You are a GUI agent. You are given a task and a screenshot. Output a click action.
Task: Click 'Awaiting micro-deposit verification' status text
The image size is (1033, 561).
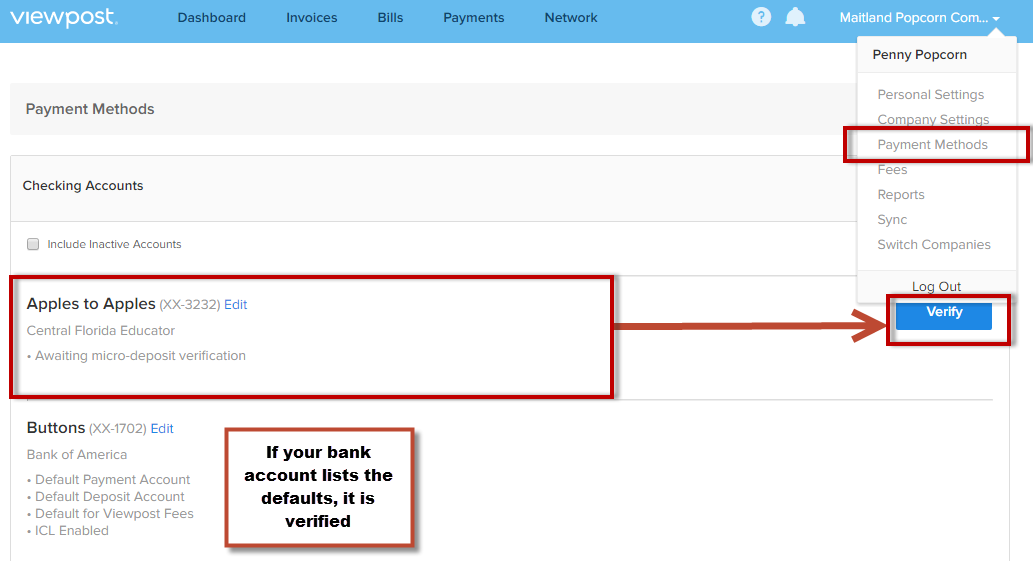point(140,356)
